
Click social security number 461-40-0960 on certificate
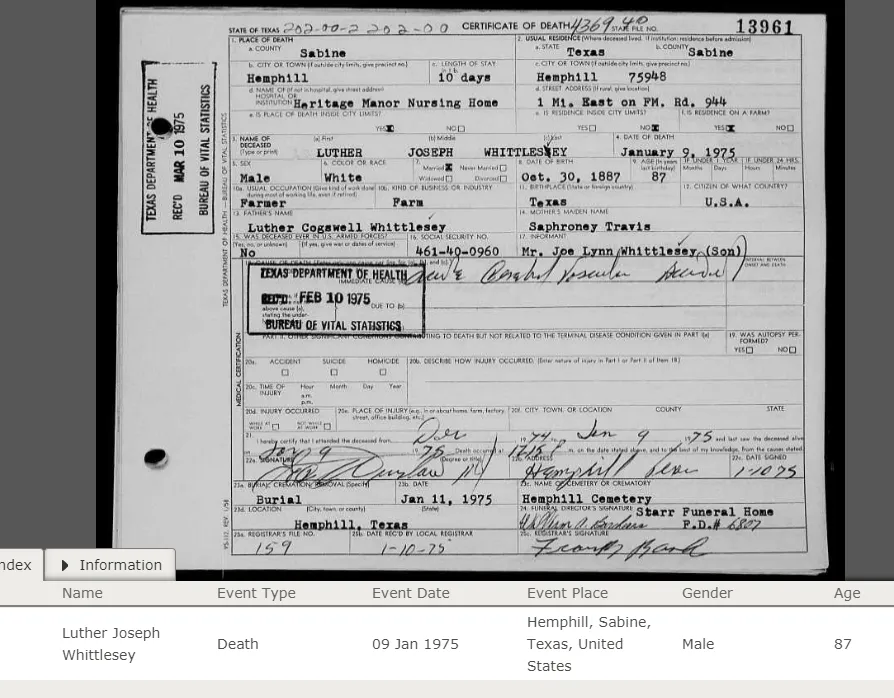click(x=457, y=251)
